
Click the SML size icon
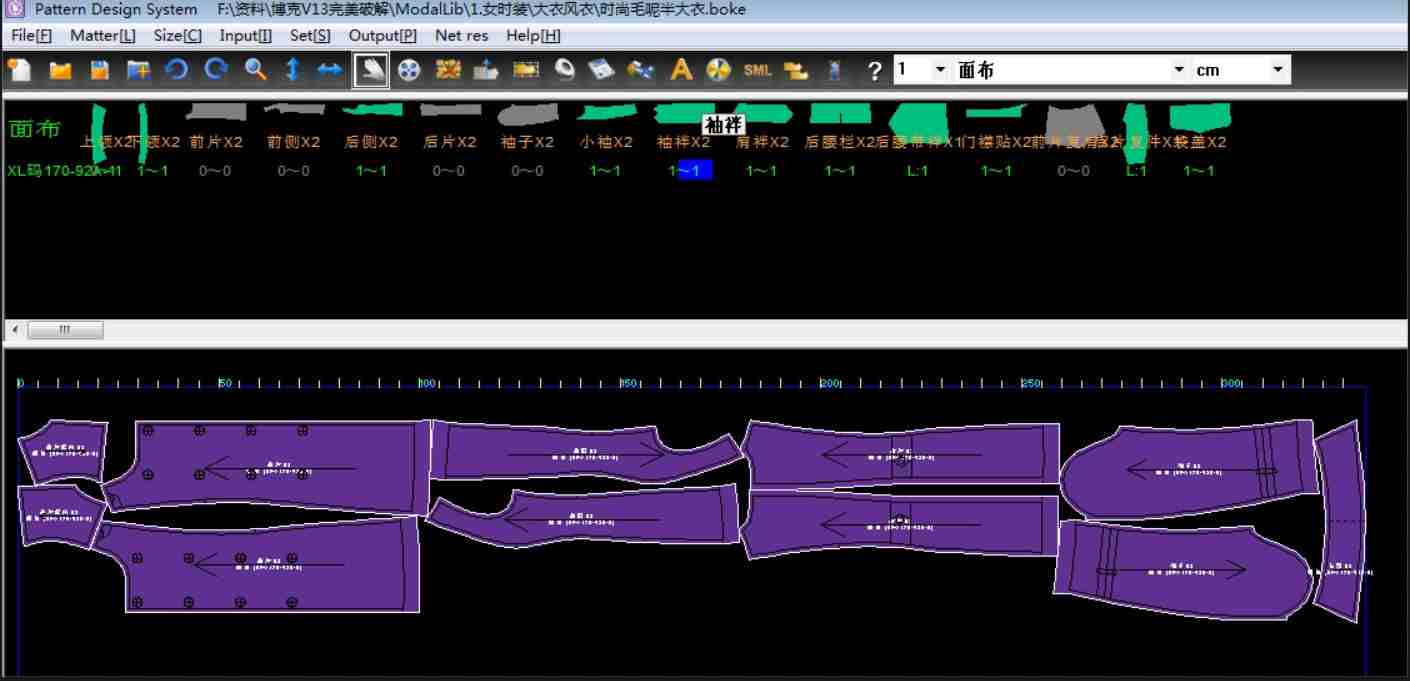coord(758,70)
